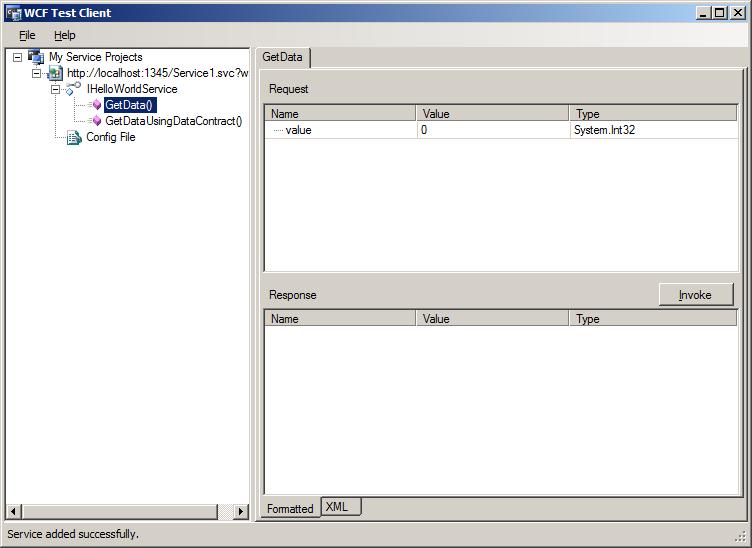Screen dimensions: 752x548
Task: Click the Response Name column header
Action: point(340,319)
